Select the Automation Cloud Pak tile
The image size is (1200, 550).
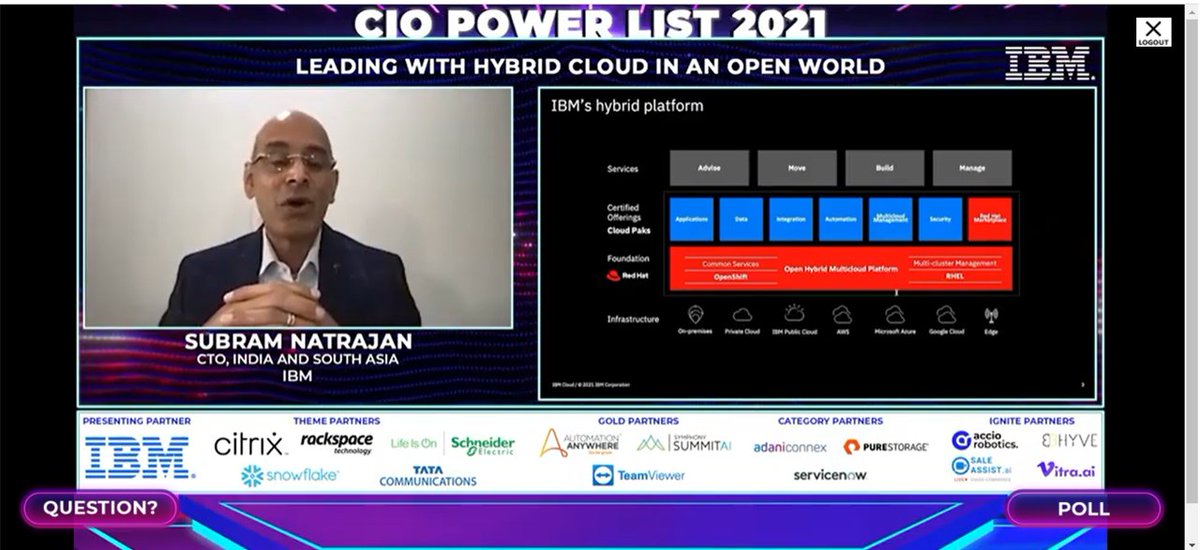point(840,219)
